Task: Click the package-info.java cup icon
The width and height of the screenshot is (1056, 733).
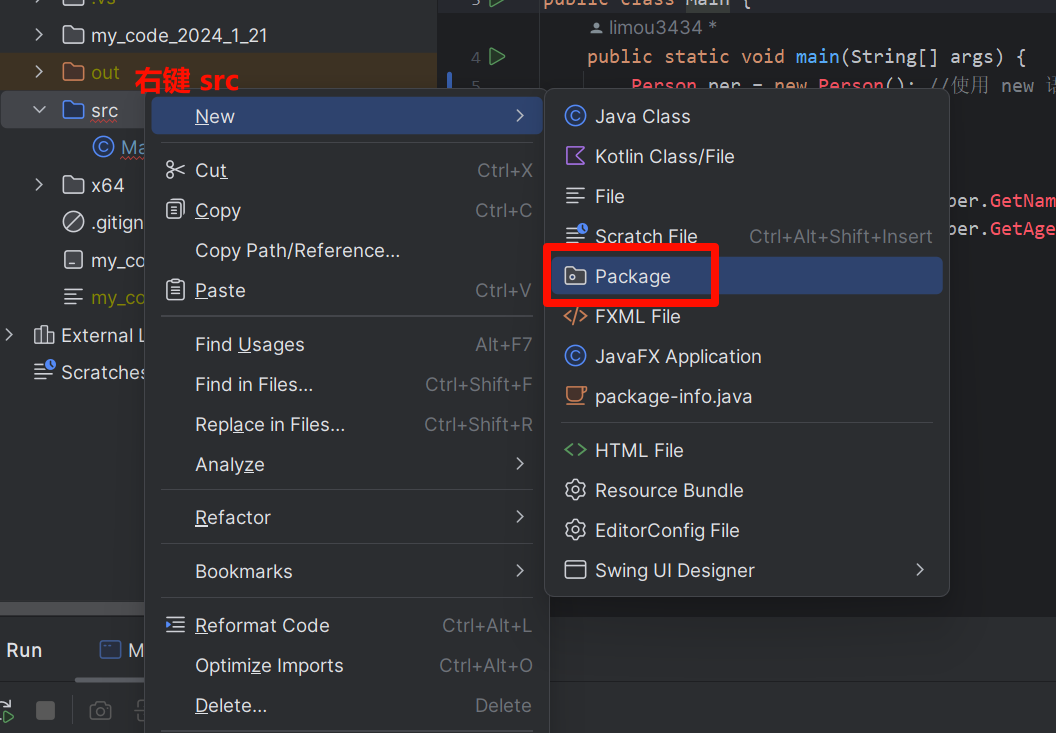Action: tap(575, 397)
